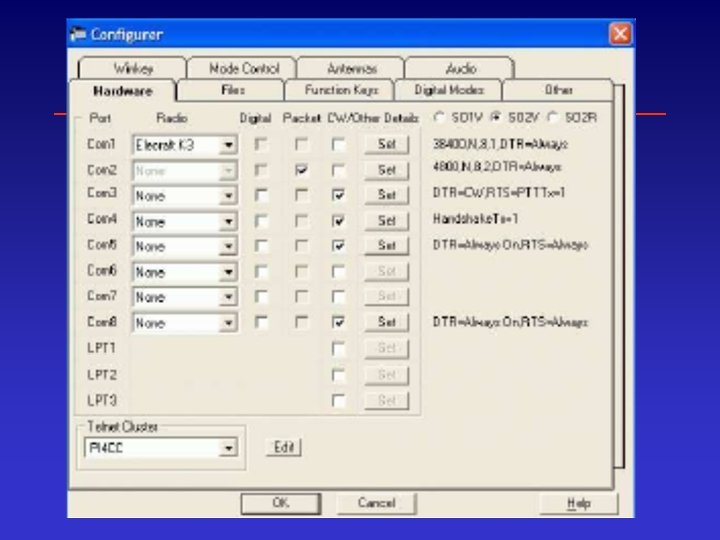Click the Com2 details text 4800,N,8,2
This screenshot has height=540, width=720.
(497, 167)
